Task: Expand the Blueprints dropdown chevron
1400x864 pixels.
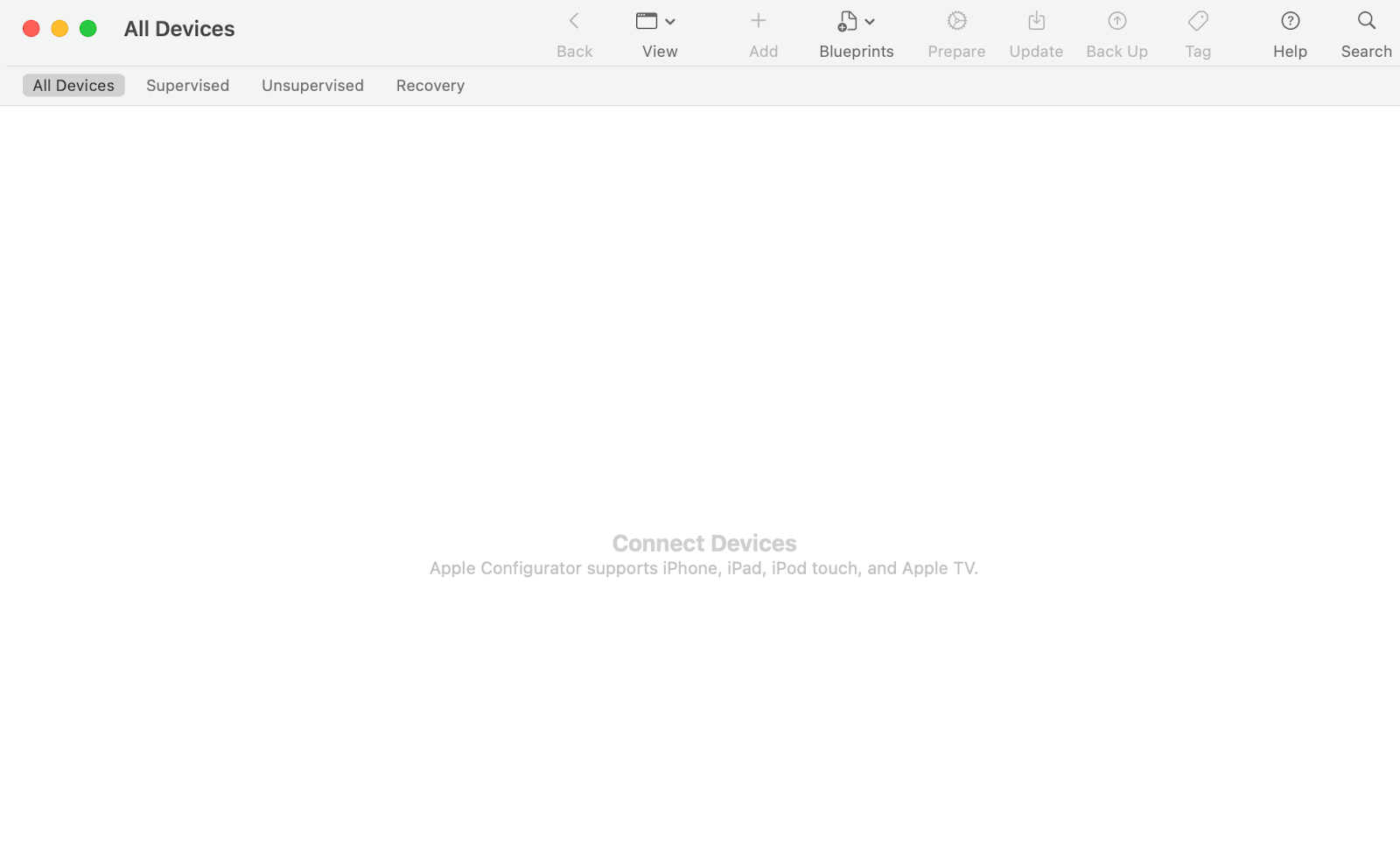Action: tap(870, 22)
